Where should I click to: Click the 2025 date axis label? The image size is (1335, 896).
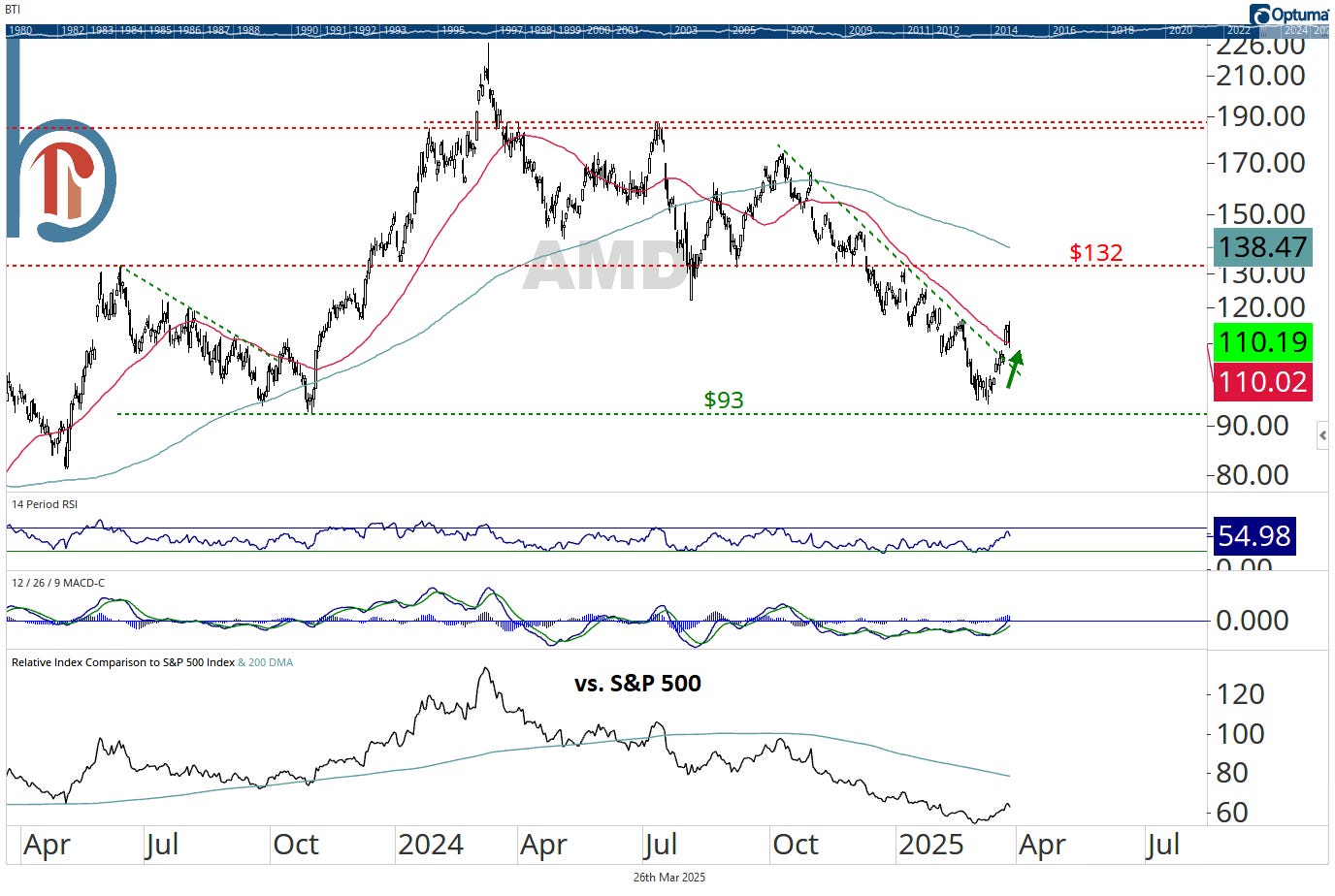(x=931, y=845)
